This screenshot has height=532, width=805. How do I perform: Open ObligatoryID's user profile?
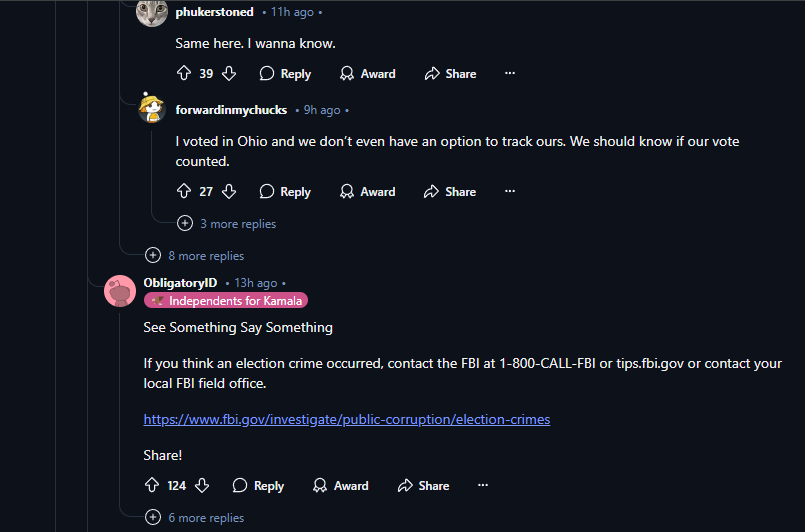tap(180, 283)
